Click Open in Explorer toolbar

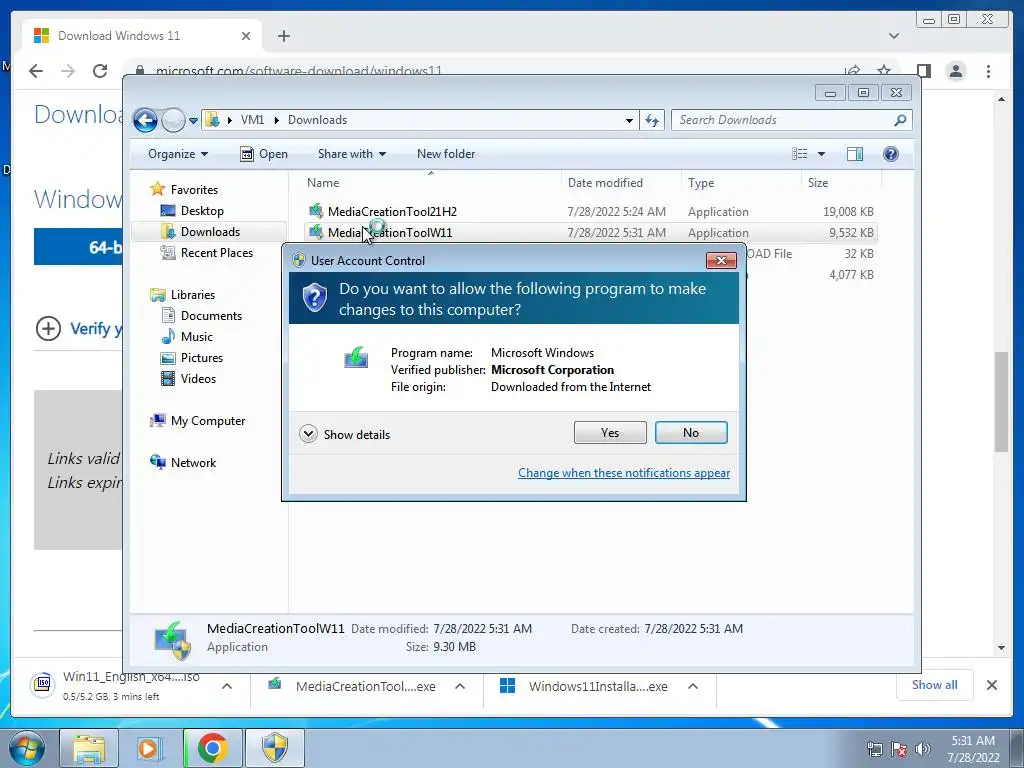tap(264, 154)
